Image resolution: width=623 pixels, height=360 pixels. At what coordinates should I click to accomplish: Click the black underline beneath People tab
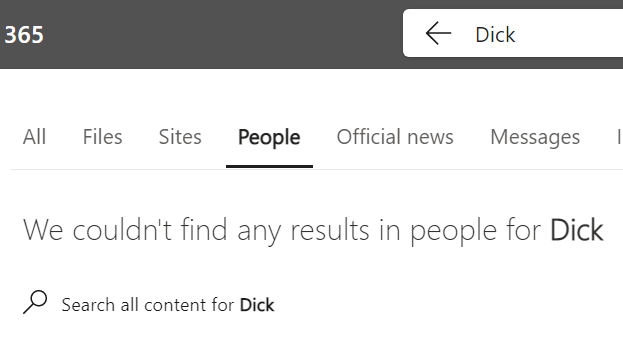(269, 166)
